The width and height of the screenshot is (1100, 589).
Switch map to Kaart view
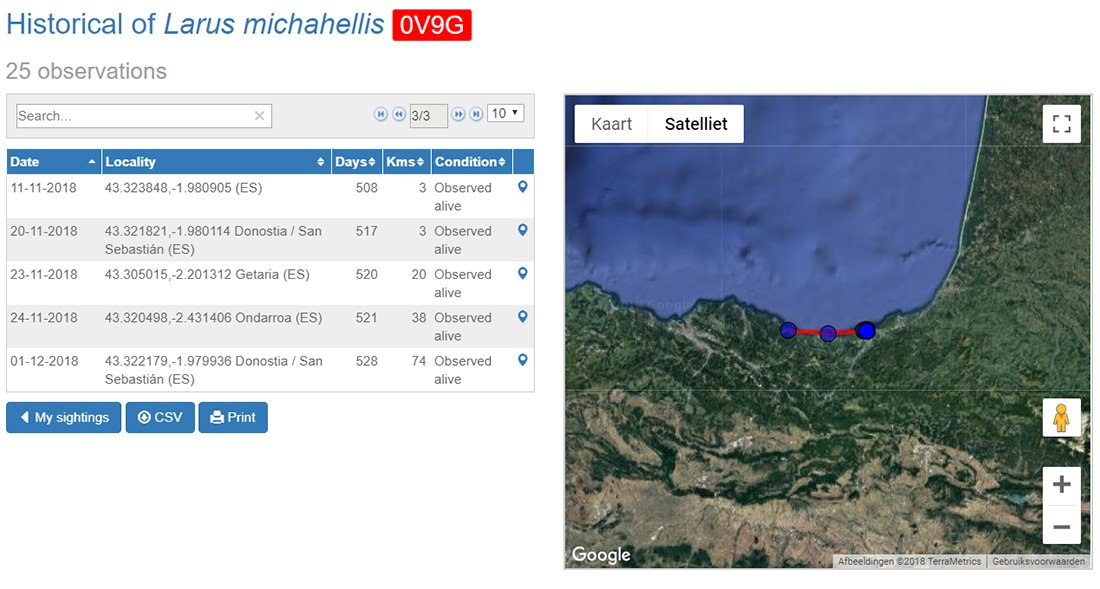tap(611, 124)
